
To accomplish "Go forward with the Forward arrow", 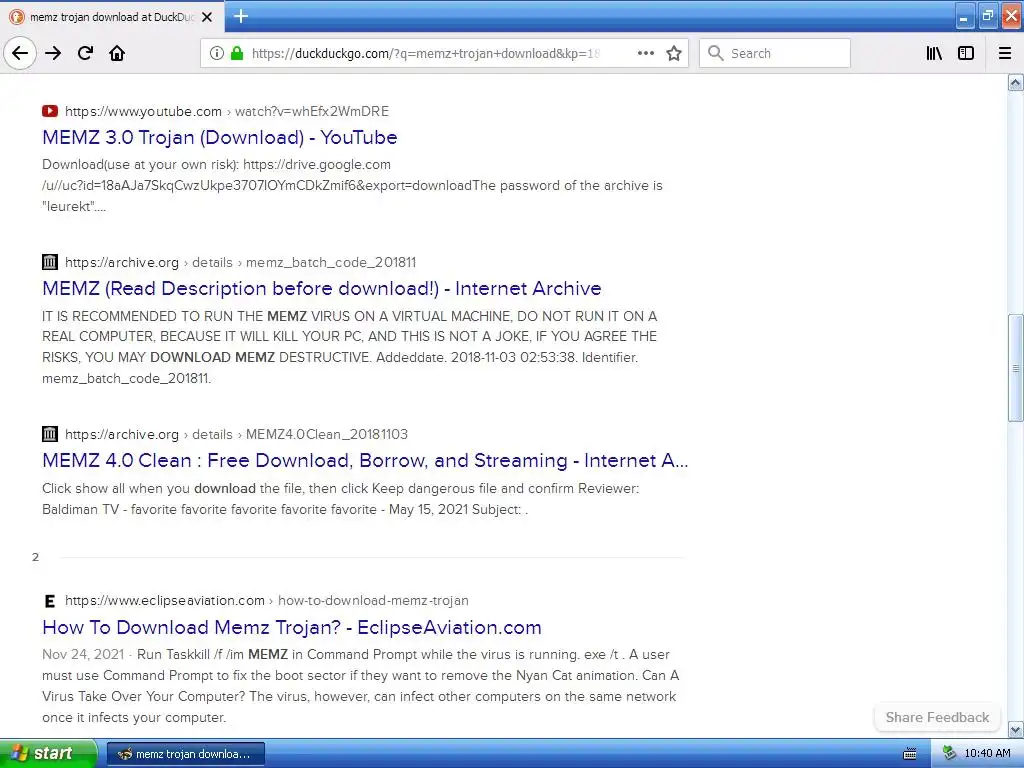I will click(x=53, y=53).
